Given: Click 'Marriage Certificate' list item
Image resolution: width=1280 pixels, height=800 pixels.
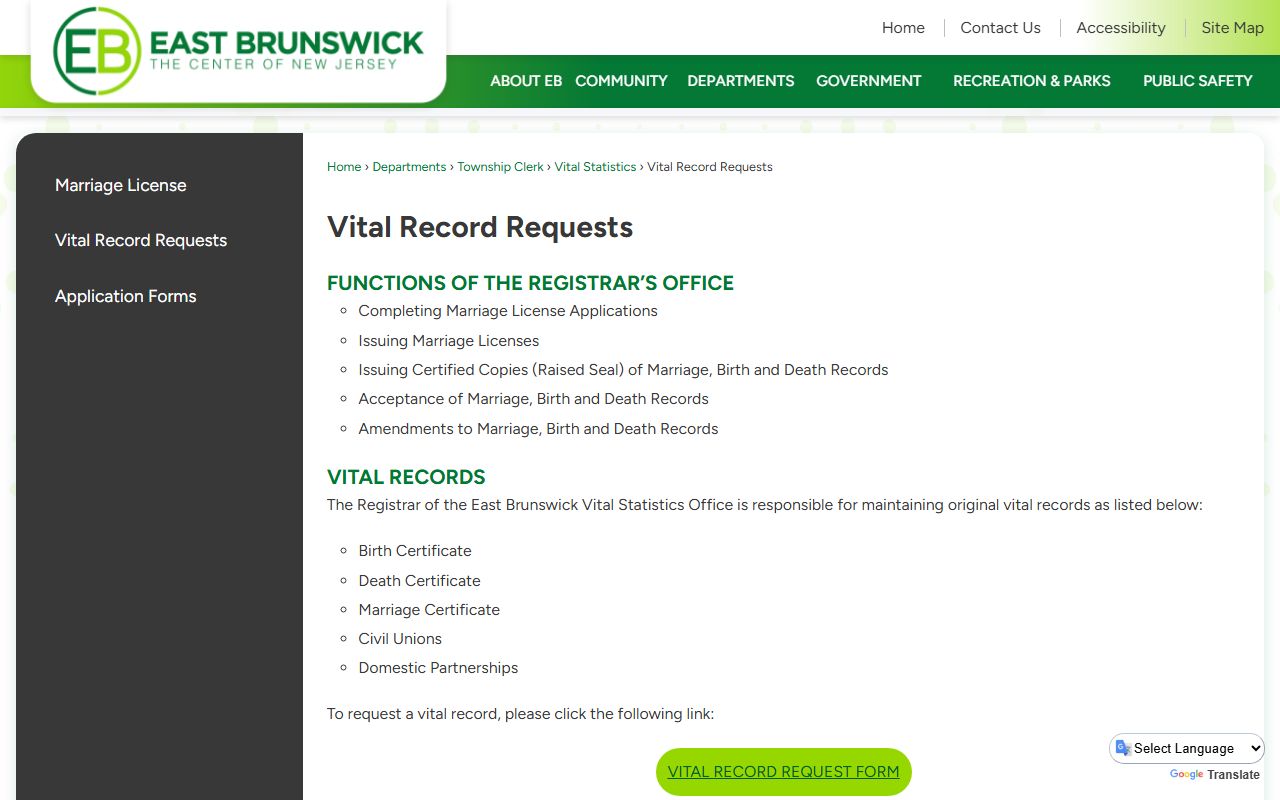Looking at the screenshot, I should pos(429,610).
